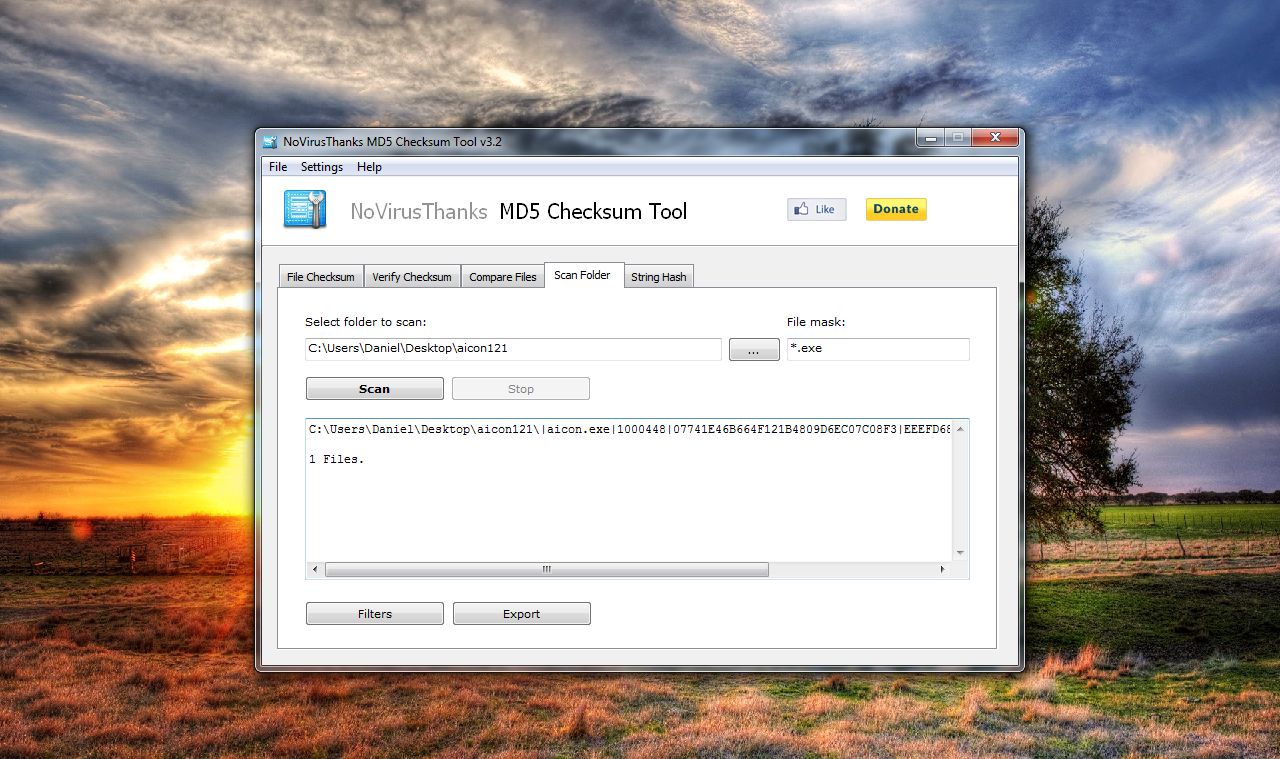Open the Settings menu
Screen dimensions: 1280x759
[322, 167]
